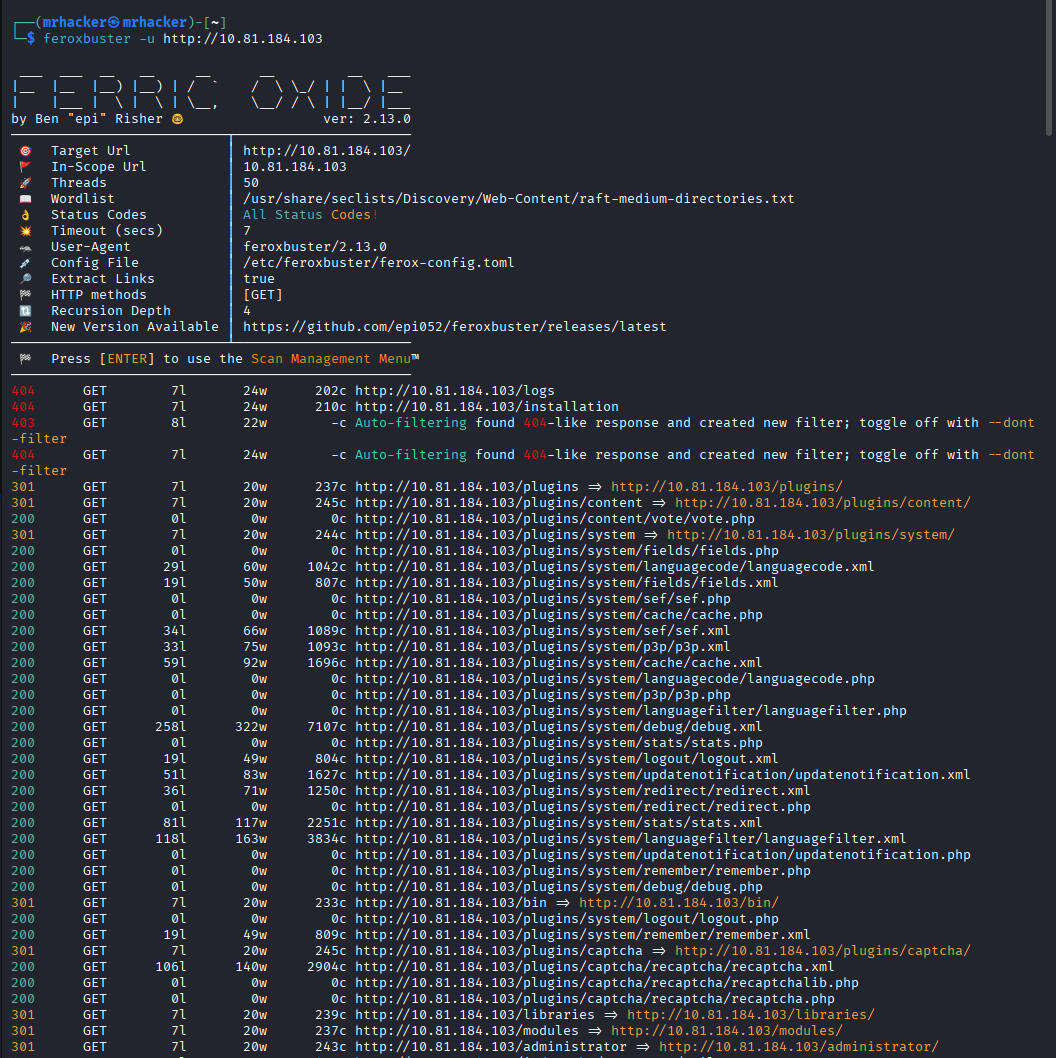
Task: Open the GitHub feroxbuster releases link
Action: 454,327
